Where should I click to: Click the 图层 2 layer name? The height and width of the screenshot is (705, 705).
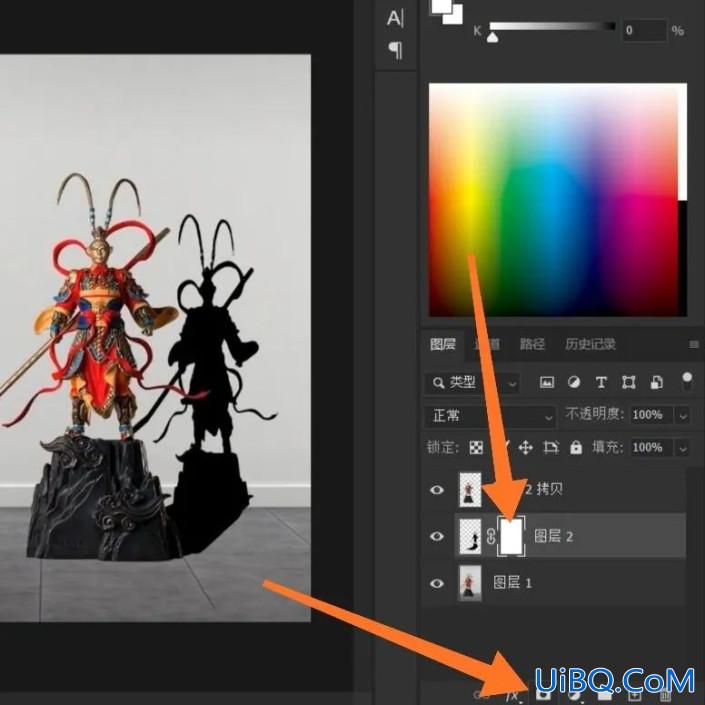coord(553,536)
